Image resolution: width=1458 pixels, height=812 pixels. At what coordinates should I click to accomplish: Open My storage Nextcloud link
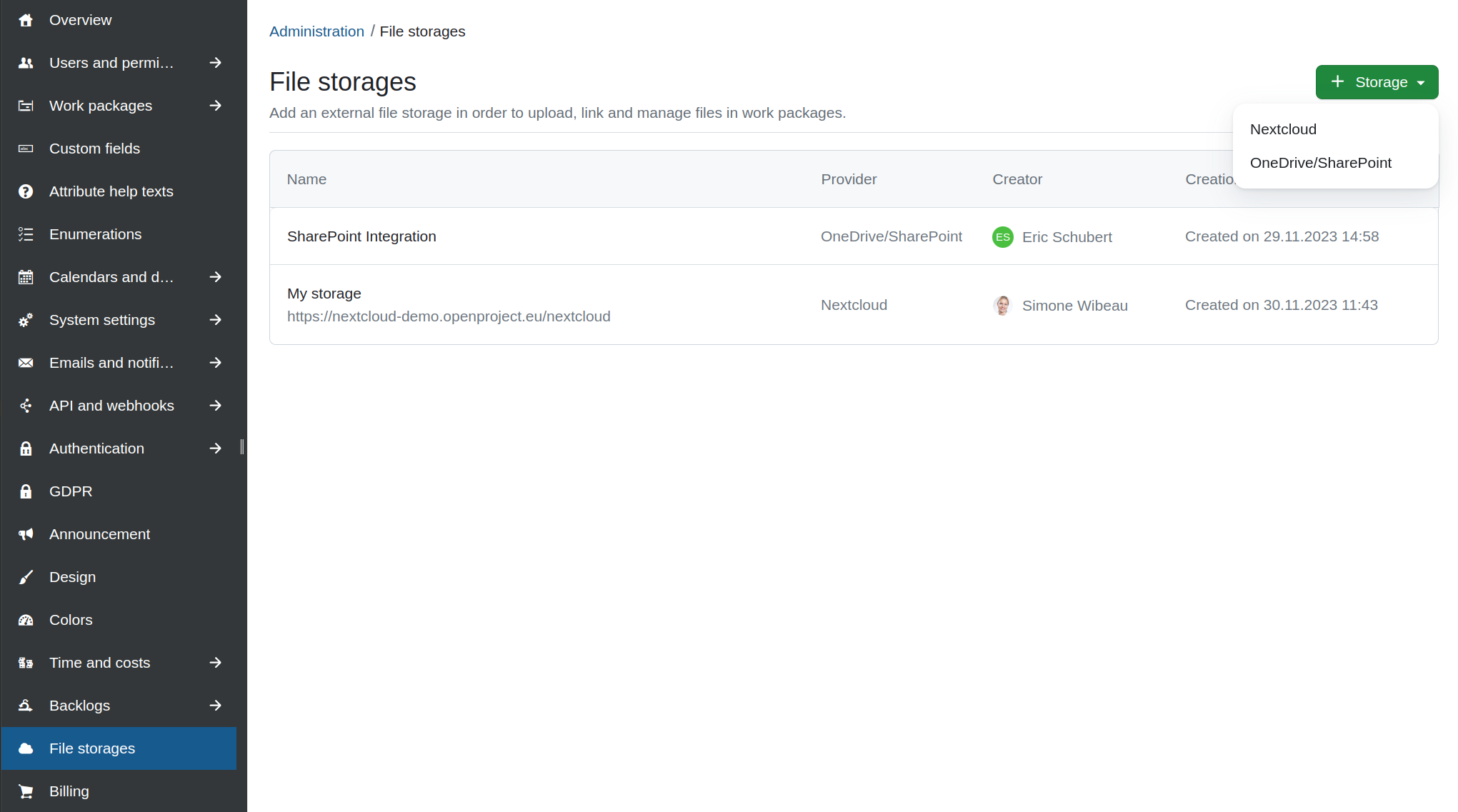point(449,316)
